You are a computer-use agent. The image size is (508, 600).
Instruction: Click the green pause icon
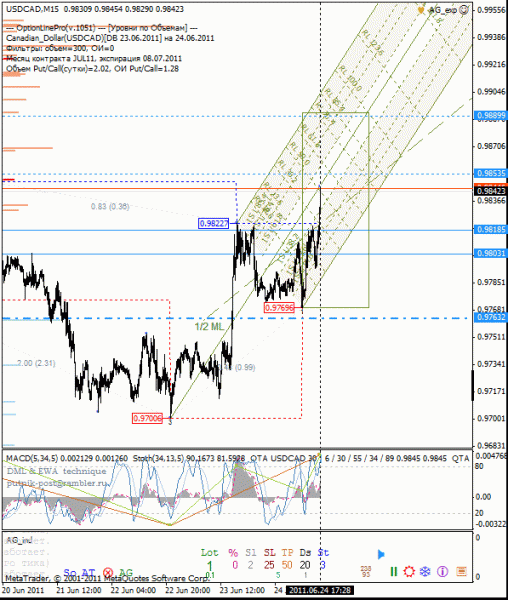pyautogui.click(x=393, y=572)
